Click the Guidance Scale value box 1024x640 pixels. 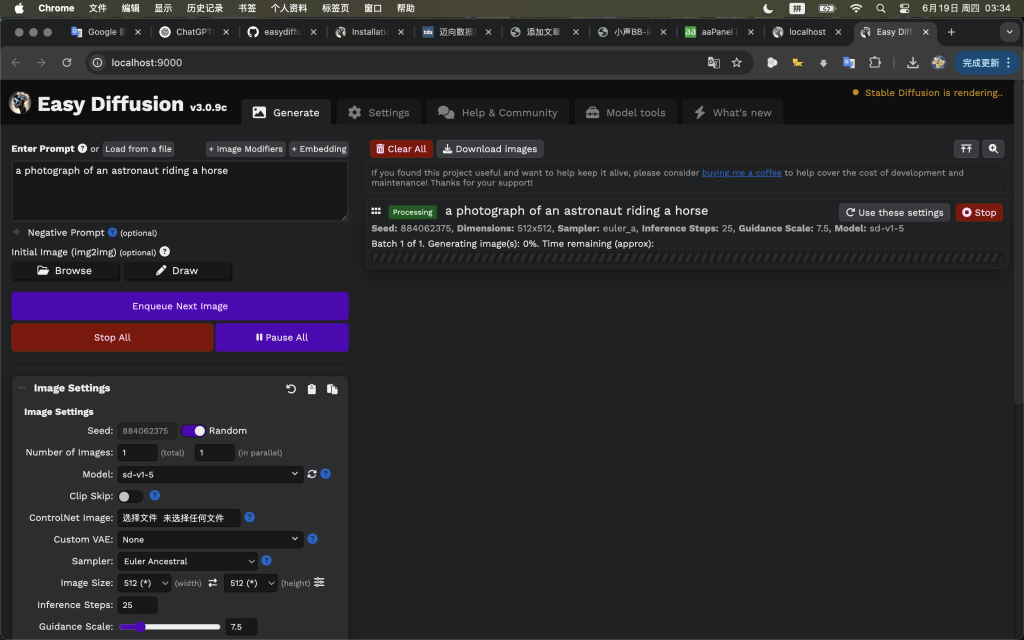[x=241, y=627]
